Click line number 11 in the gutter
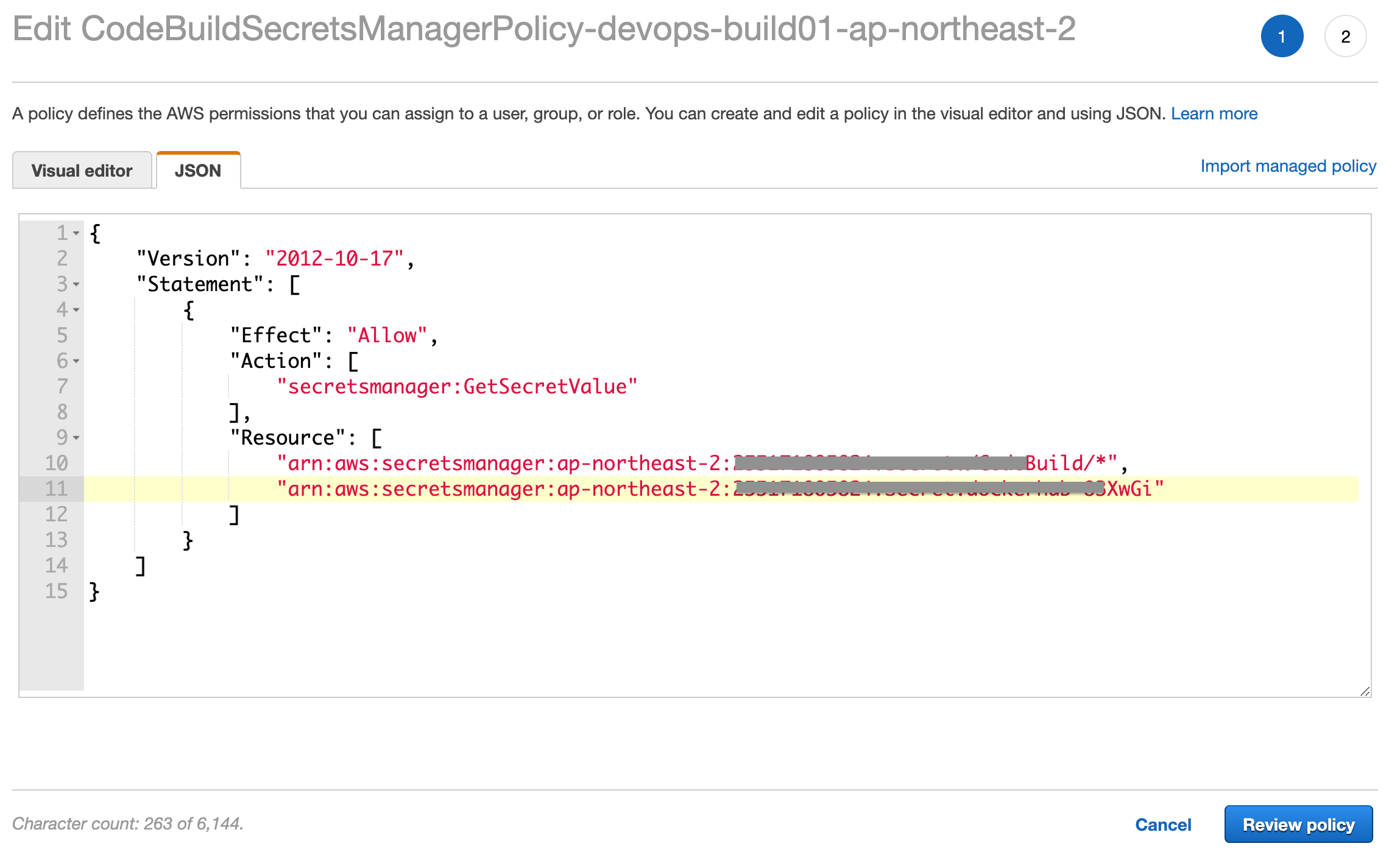The image size is (1400, 849). 56,489
